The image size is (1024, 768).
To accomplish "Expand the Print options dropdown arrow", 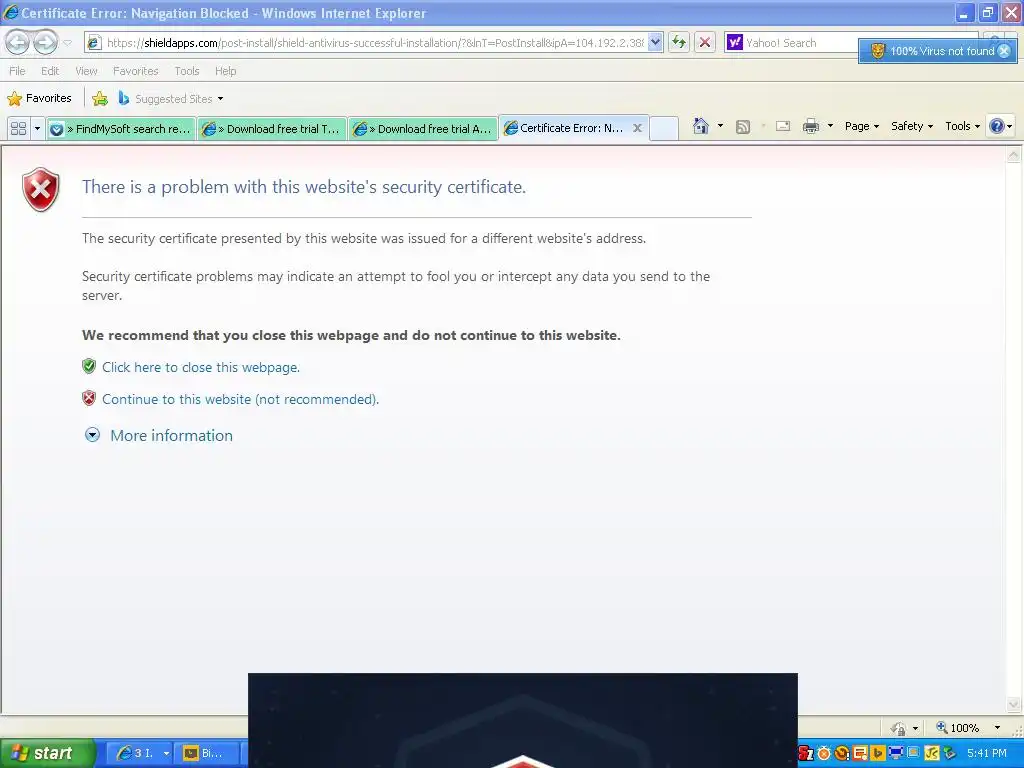I will [830, 126].
